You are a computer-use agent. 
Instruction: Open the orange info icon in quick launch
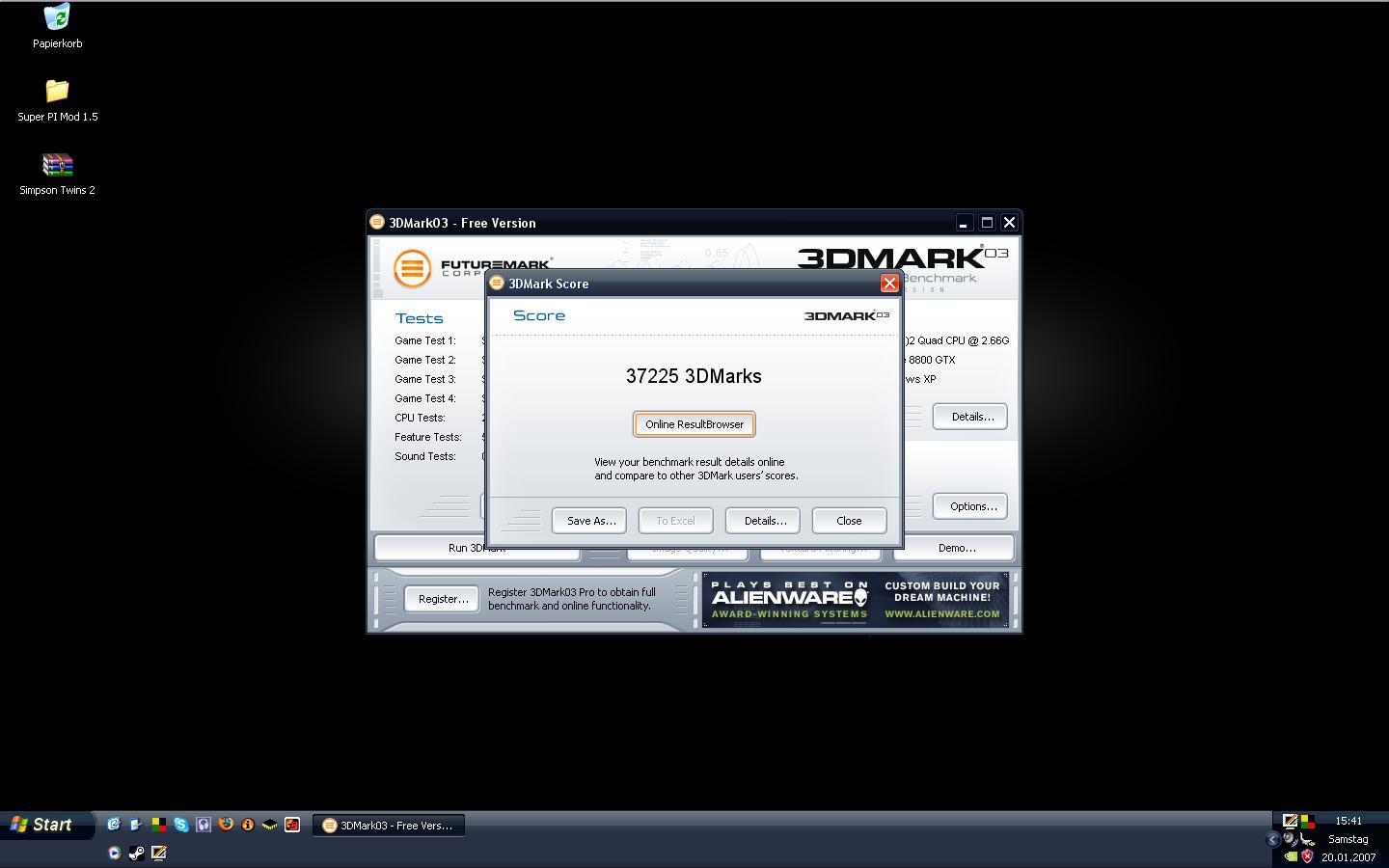click(248, 825)
